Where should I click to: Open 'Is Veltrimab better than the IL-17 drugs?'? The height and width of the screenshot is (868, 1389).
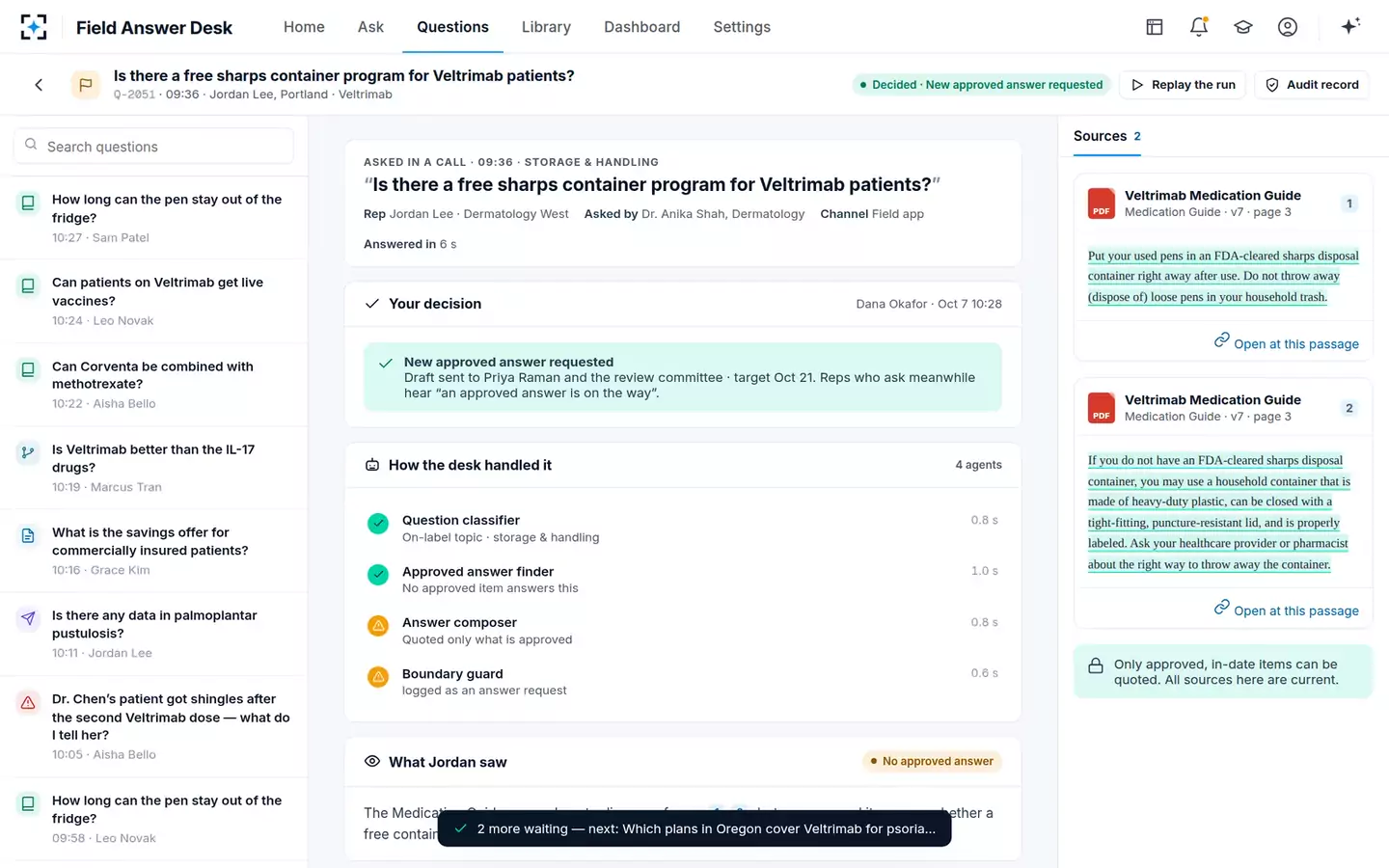tap(154, 468)
